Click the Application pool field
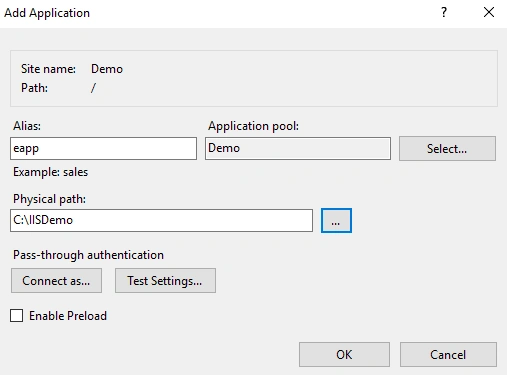The height and width of the screenshot is (375, 507). pos(298,148)
